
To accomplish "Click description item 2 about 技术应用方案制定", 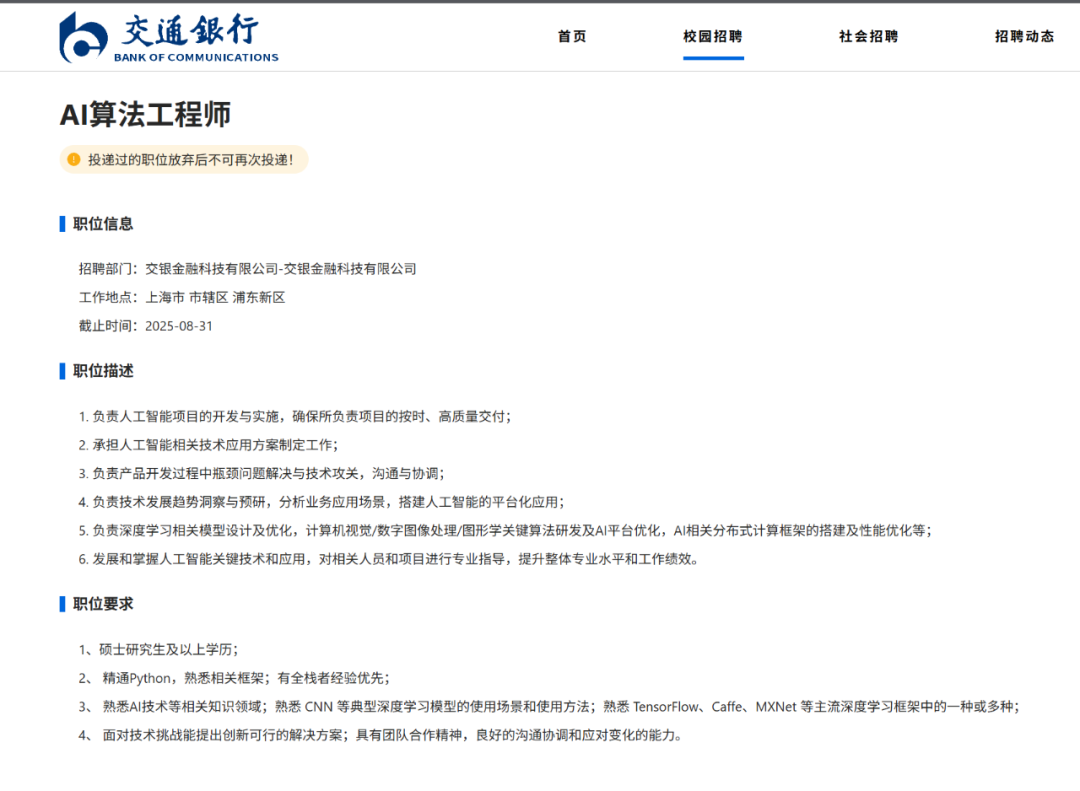I will 208,445.
